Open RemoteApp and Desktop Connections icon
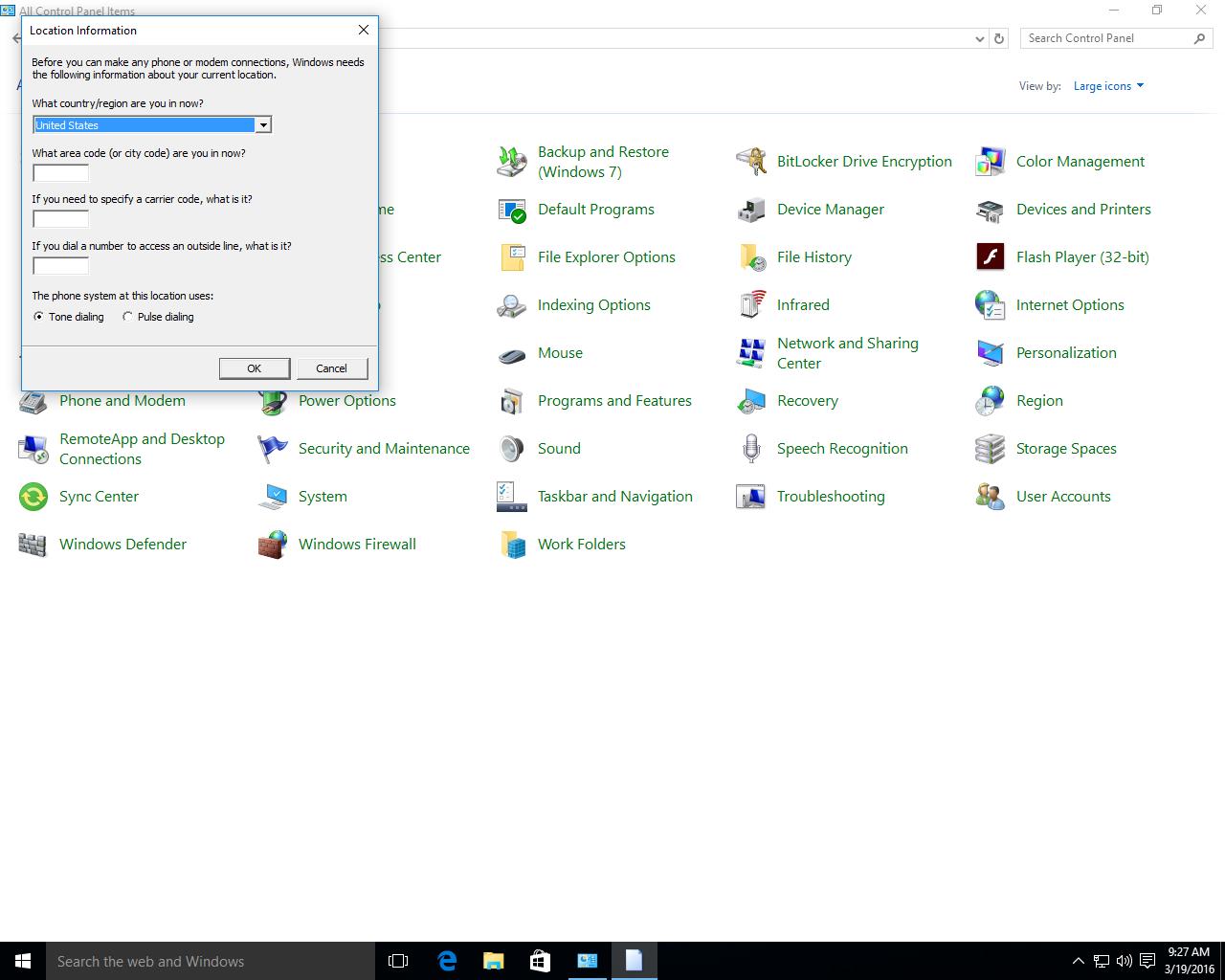Image resolution: width=1225 pixels, height=980 pixels. pos(33,449)
